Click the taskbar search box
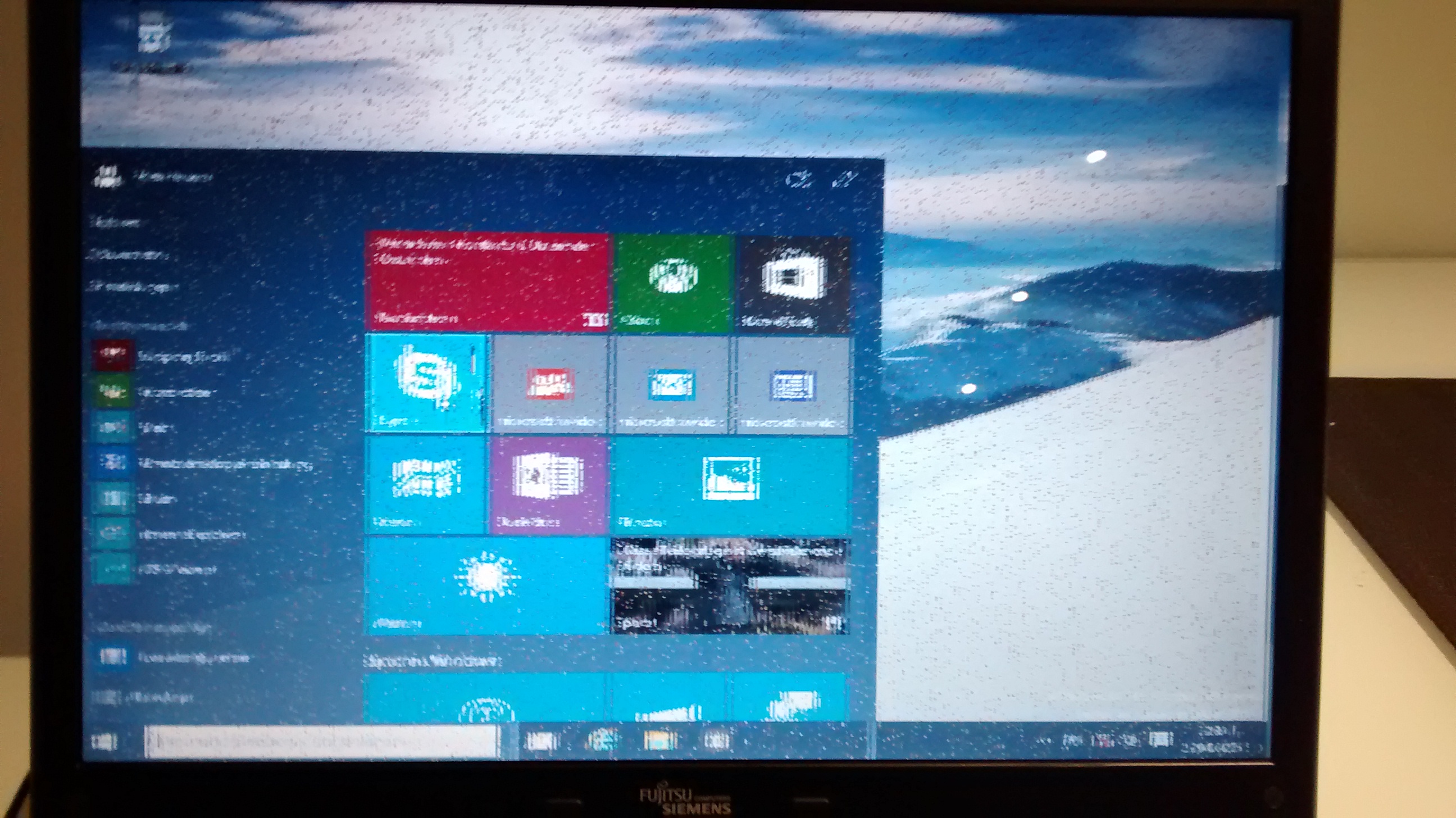 [321, 740]
